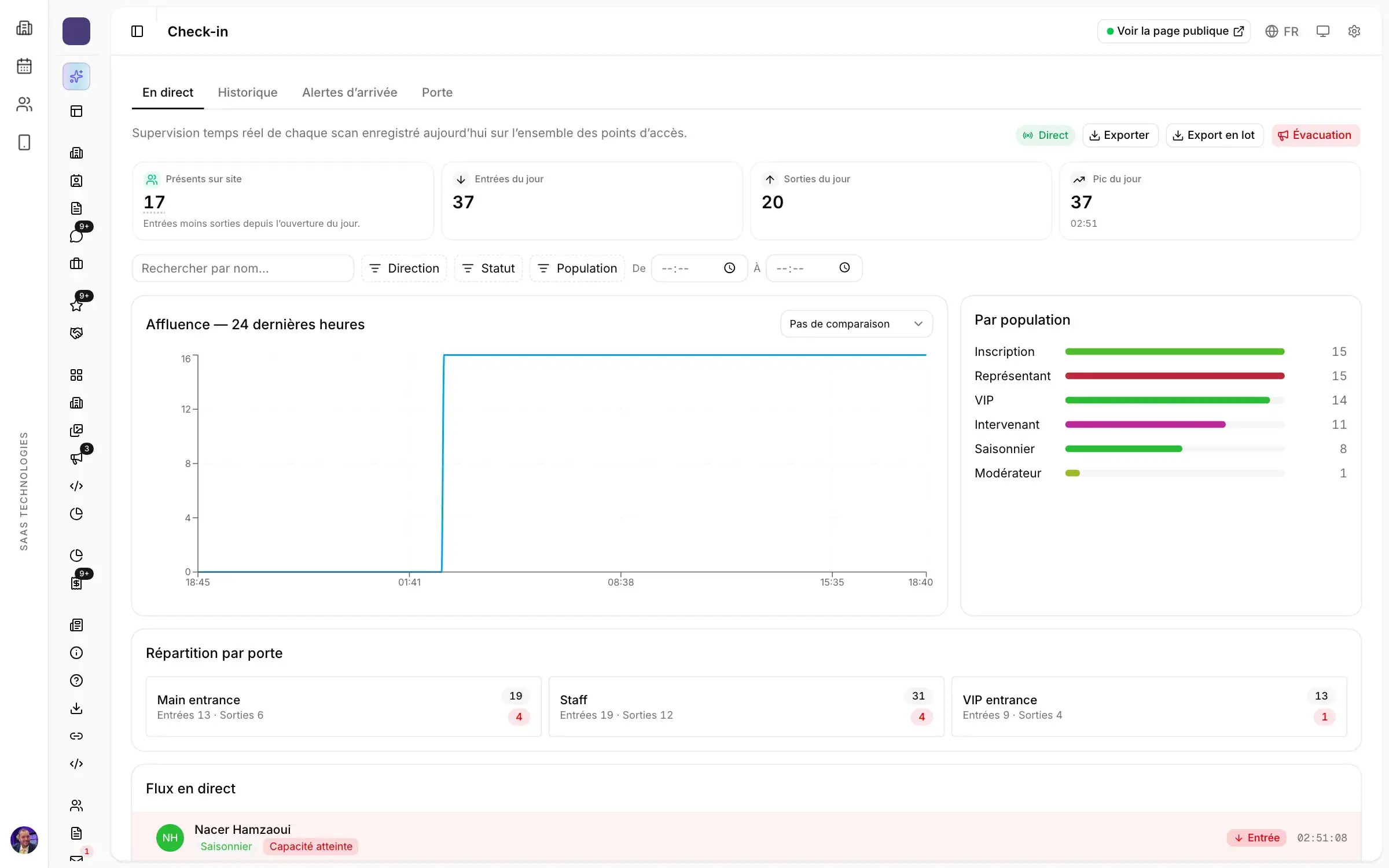Screen dimensions: 1389x868
Task: Open the receipt icon with 9+ badge
Action: (76, 583)
